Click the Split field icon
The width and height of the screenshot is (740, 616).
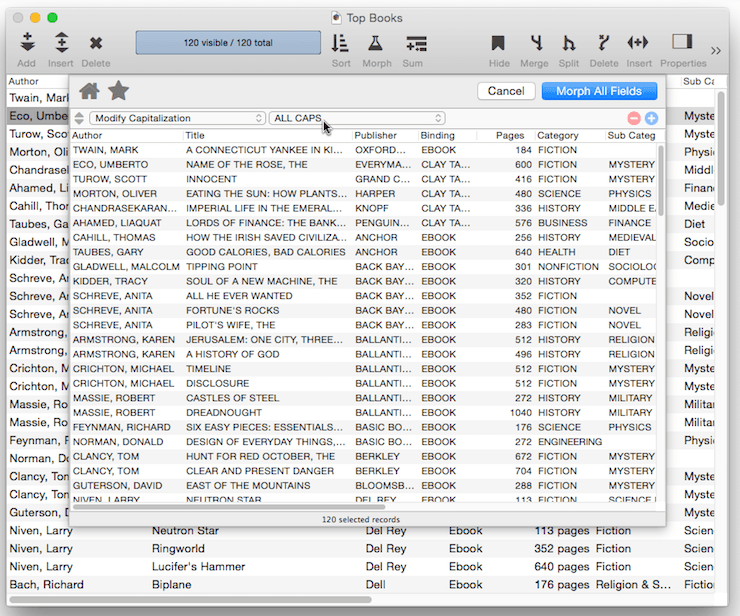click(569, 43)
